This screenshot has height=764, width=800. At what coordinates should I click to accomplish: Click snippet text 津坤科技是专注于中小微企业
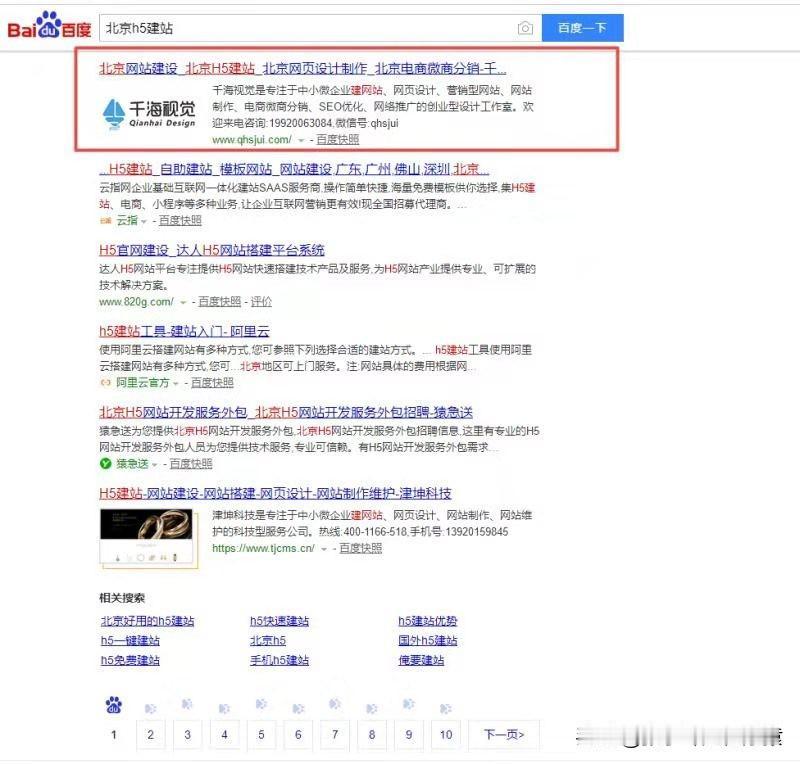[282, 515]
